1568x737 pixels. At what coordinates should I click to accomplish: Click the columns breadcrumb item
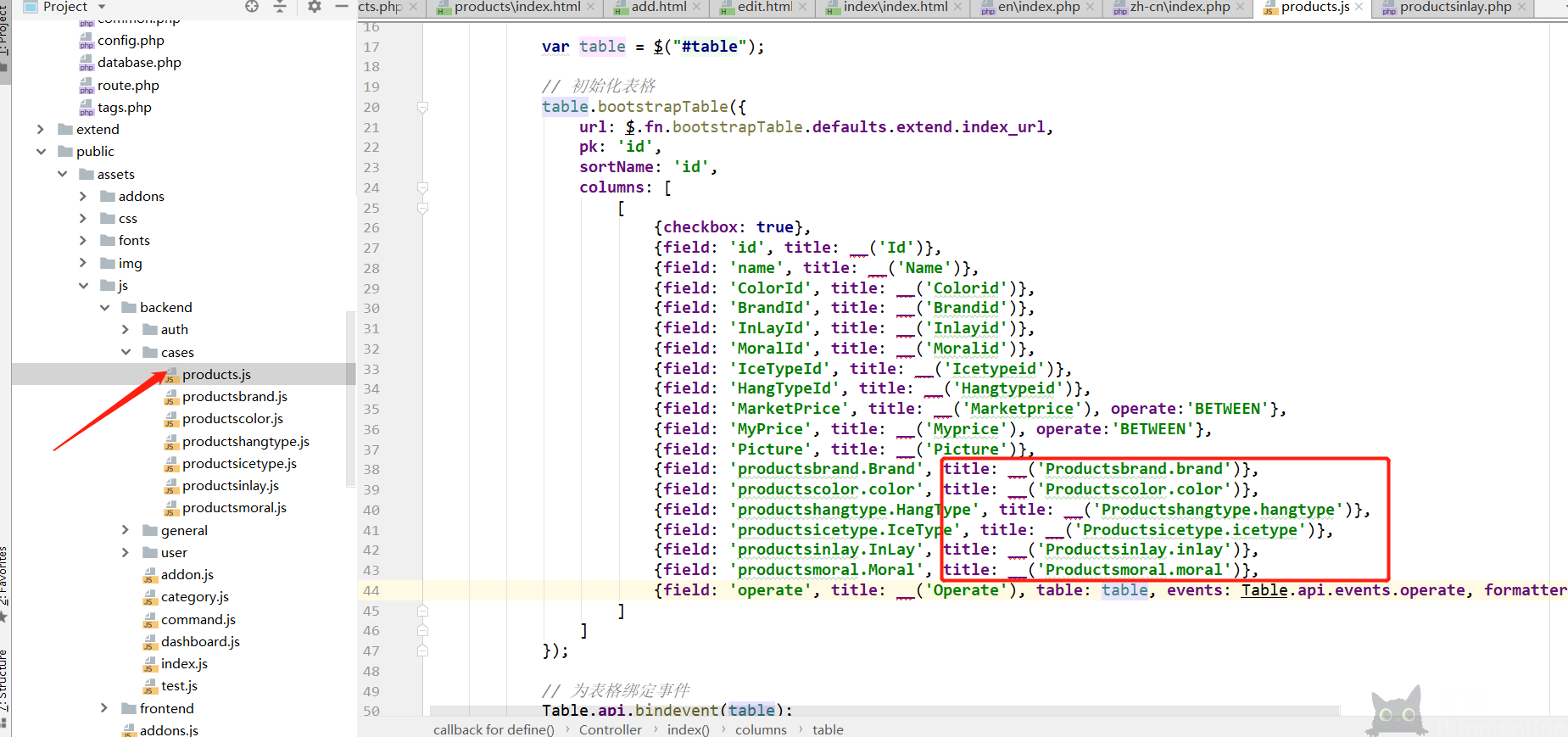(760, 729)
